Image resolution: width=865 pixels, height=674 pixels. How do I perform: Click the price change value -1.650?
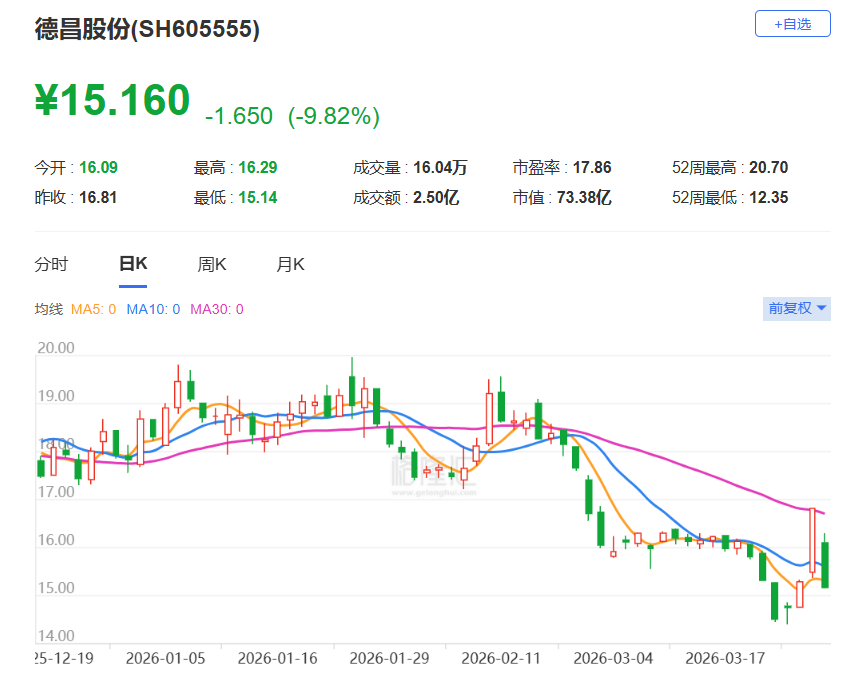pos(239,116)
